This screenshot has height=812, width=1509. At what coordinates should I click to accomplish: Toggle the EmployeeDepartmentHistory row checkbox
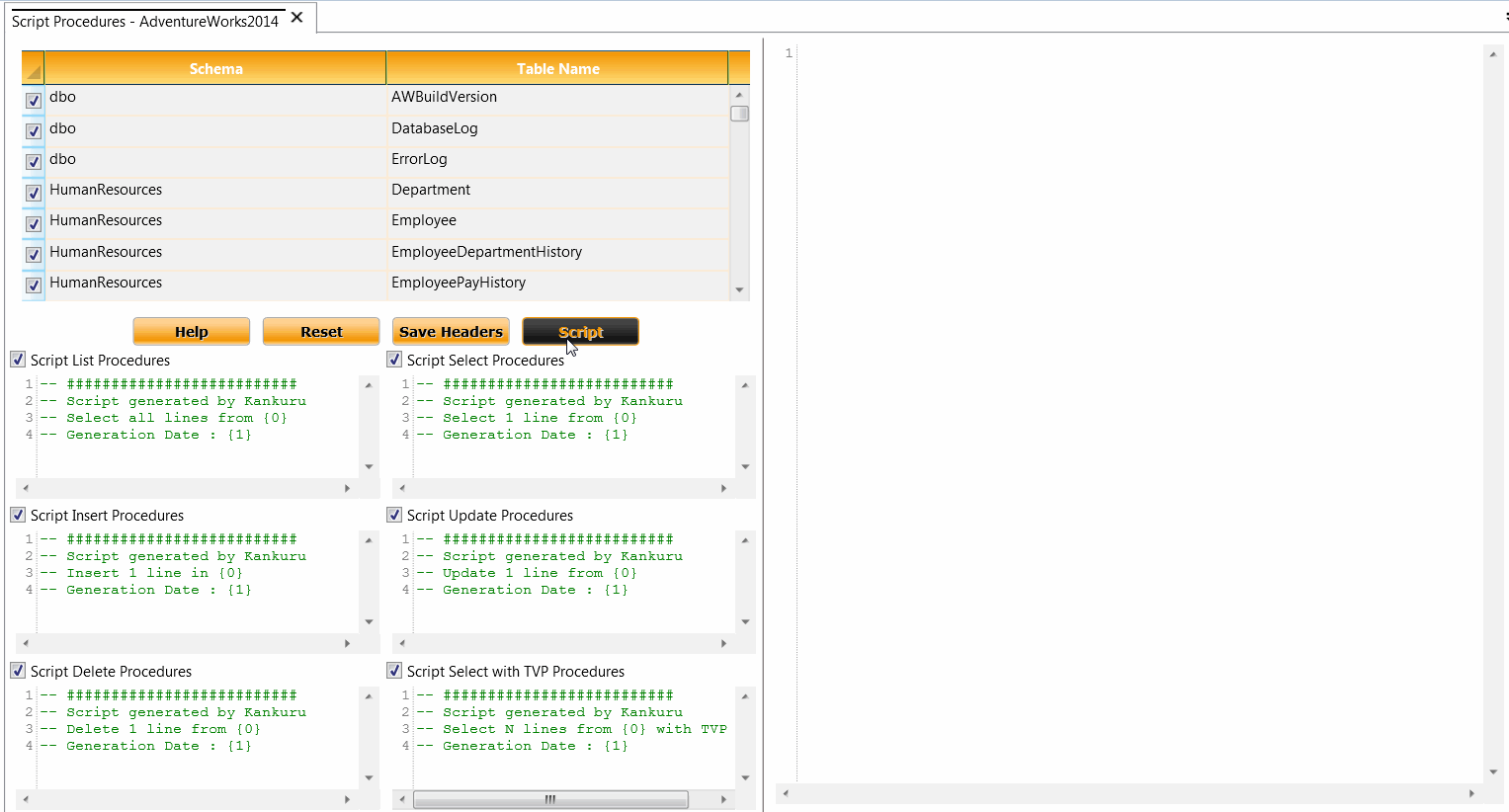[34, 254]
